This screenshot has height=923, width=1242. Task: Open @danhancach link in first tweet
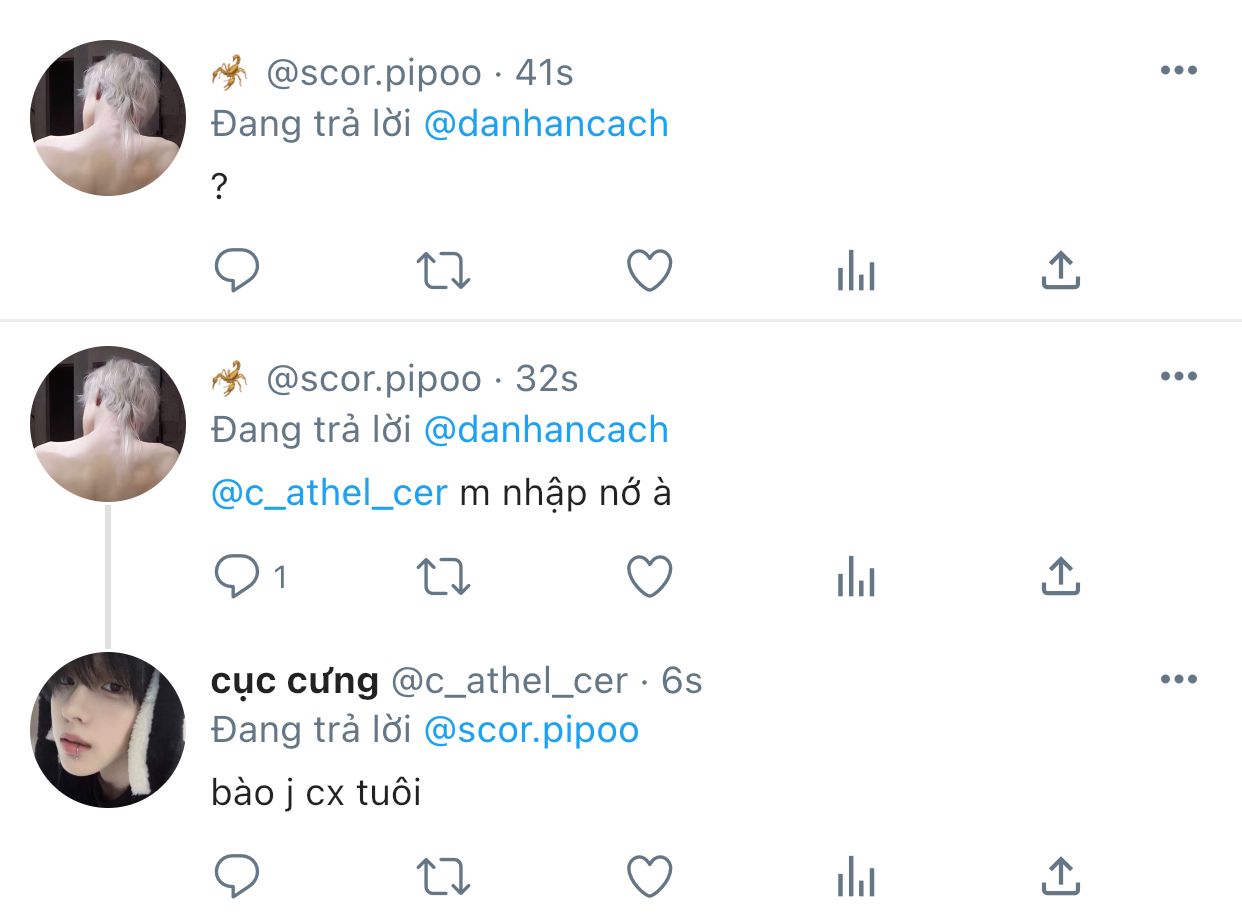point(546,124)
